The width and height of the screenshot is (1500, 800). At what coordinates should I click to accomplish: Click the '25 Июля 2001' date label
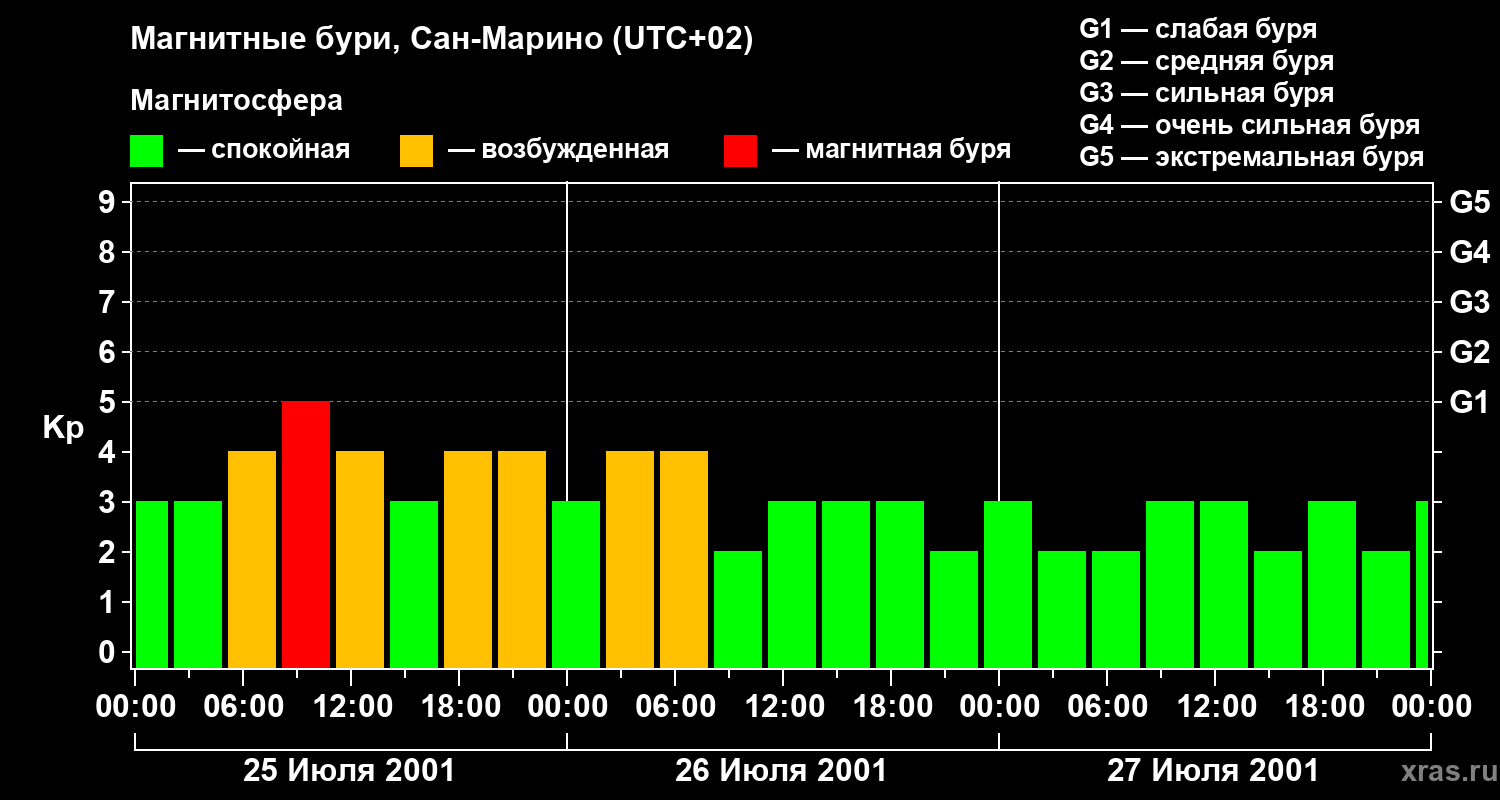(350, 771)
